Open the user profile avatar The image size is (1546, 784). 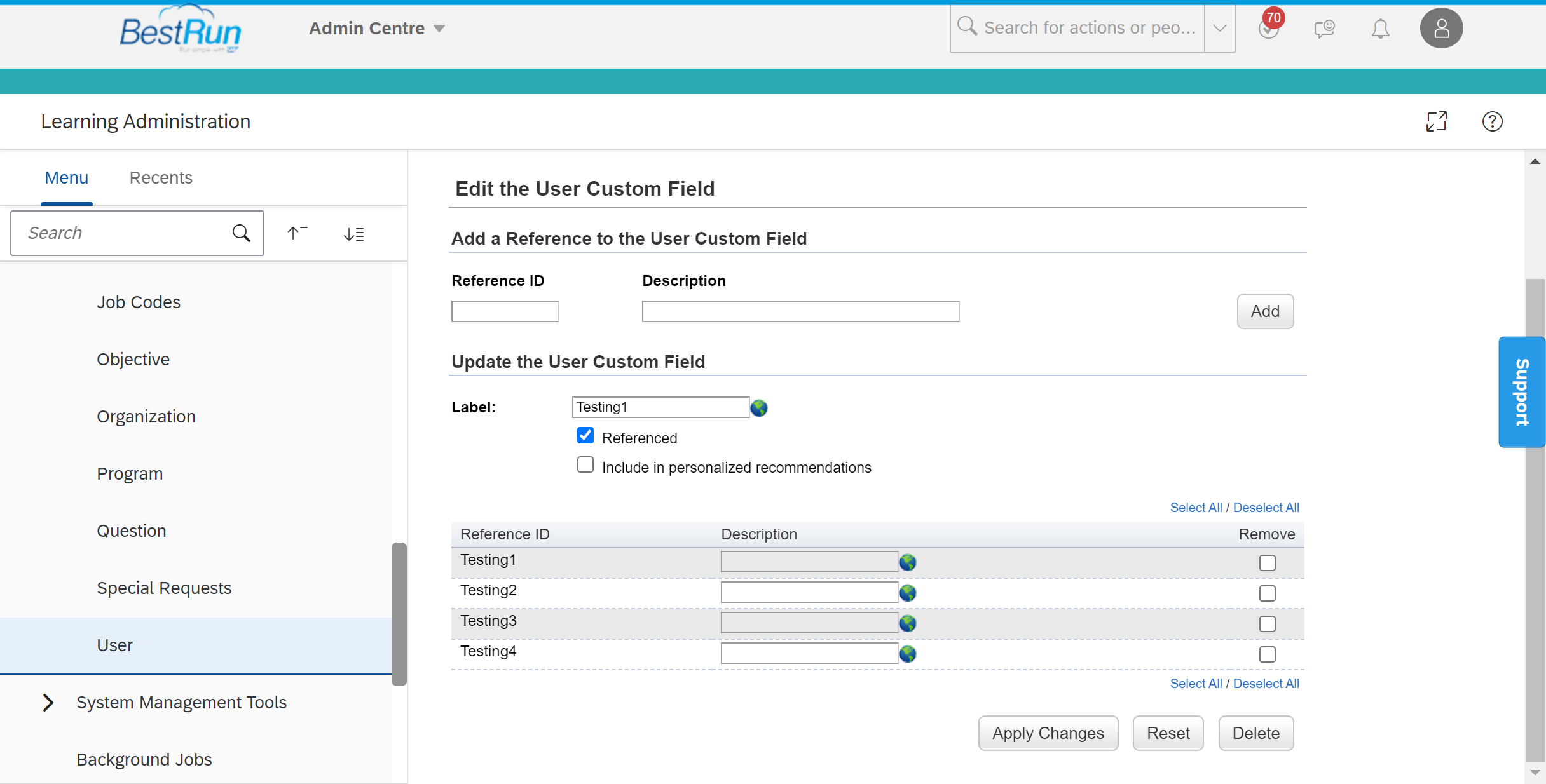pos(1441,28)
